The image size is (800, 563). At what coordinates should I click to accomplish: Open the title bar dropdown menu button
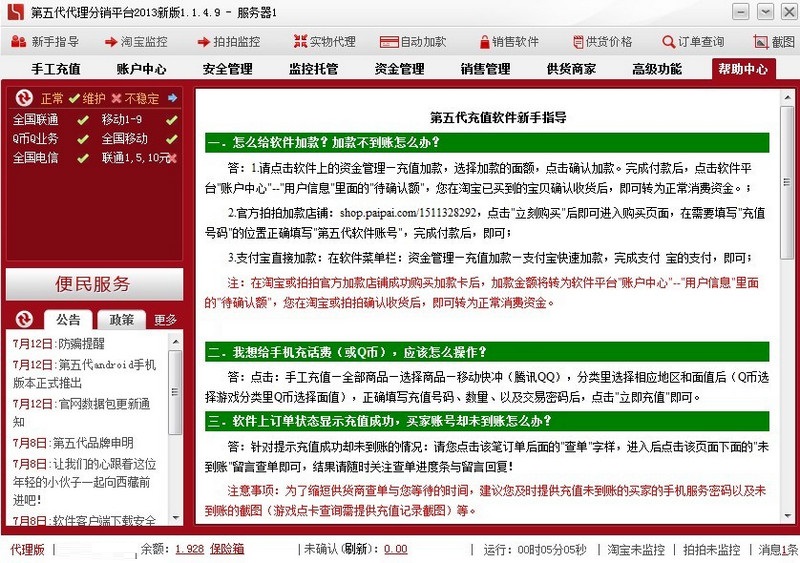(765, 11)
